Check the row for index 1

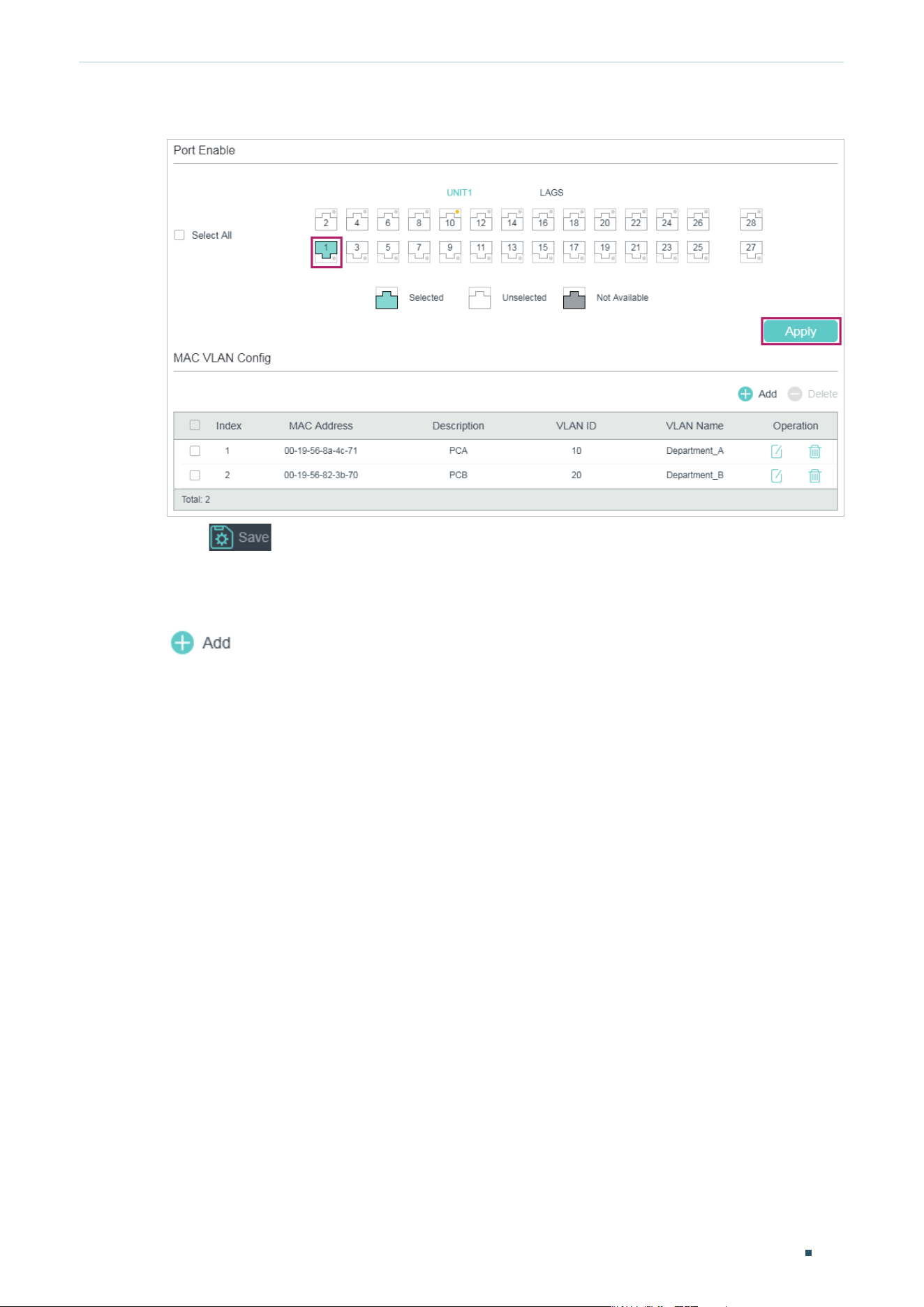click(195, 451)
